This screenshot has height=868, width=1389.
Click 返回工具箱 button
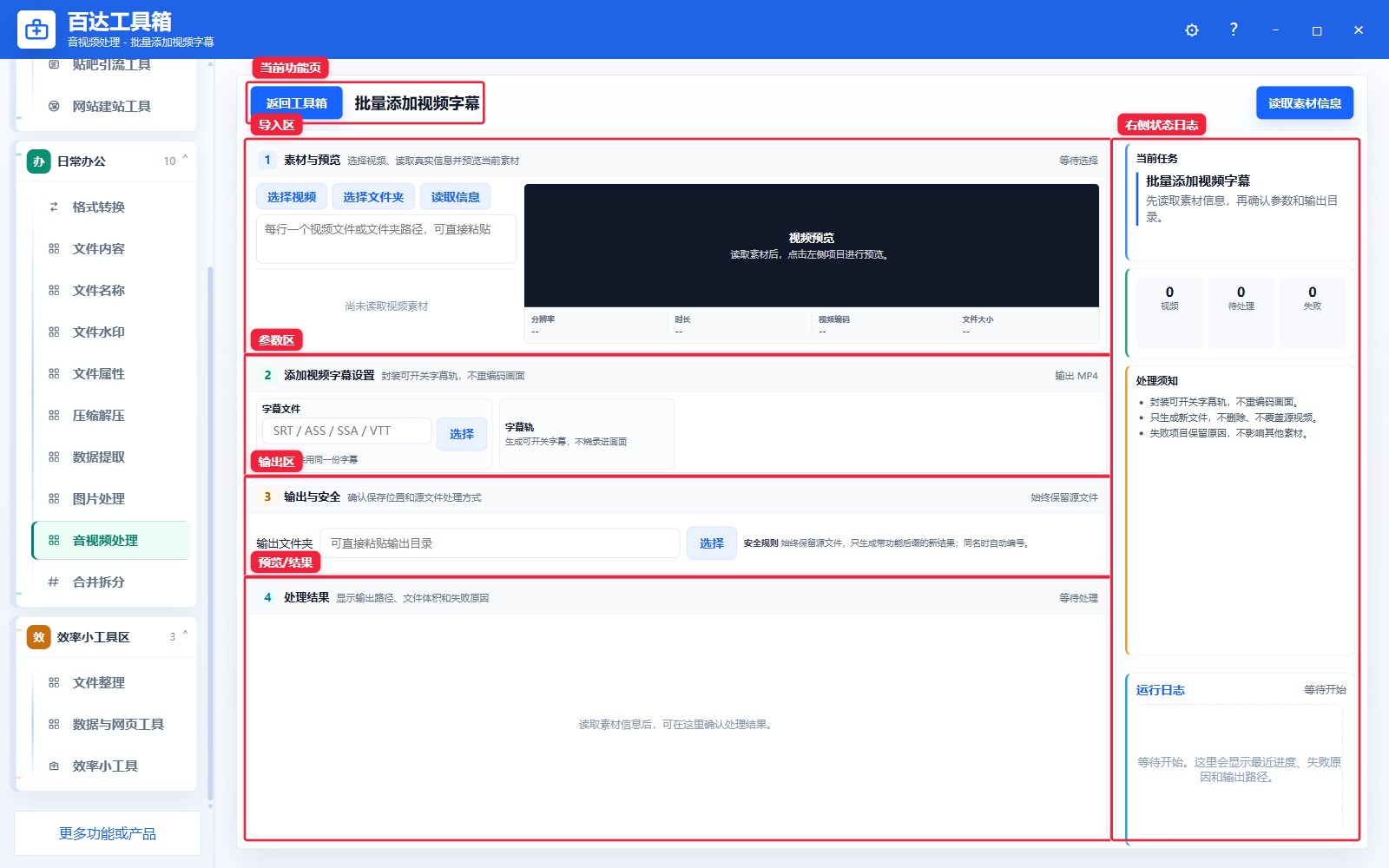pyautogui.click(x=297, y=103)
